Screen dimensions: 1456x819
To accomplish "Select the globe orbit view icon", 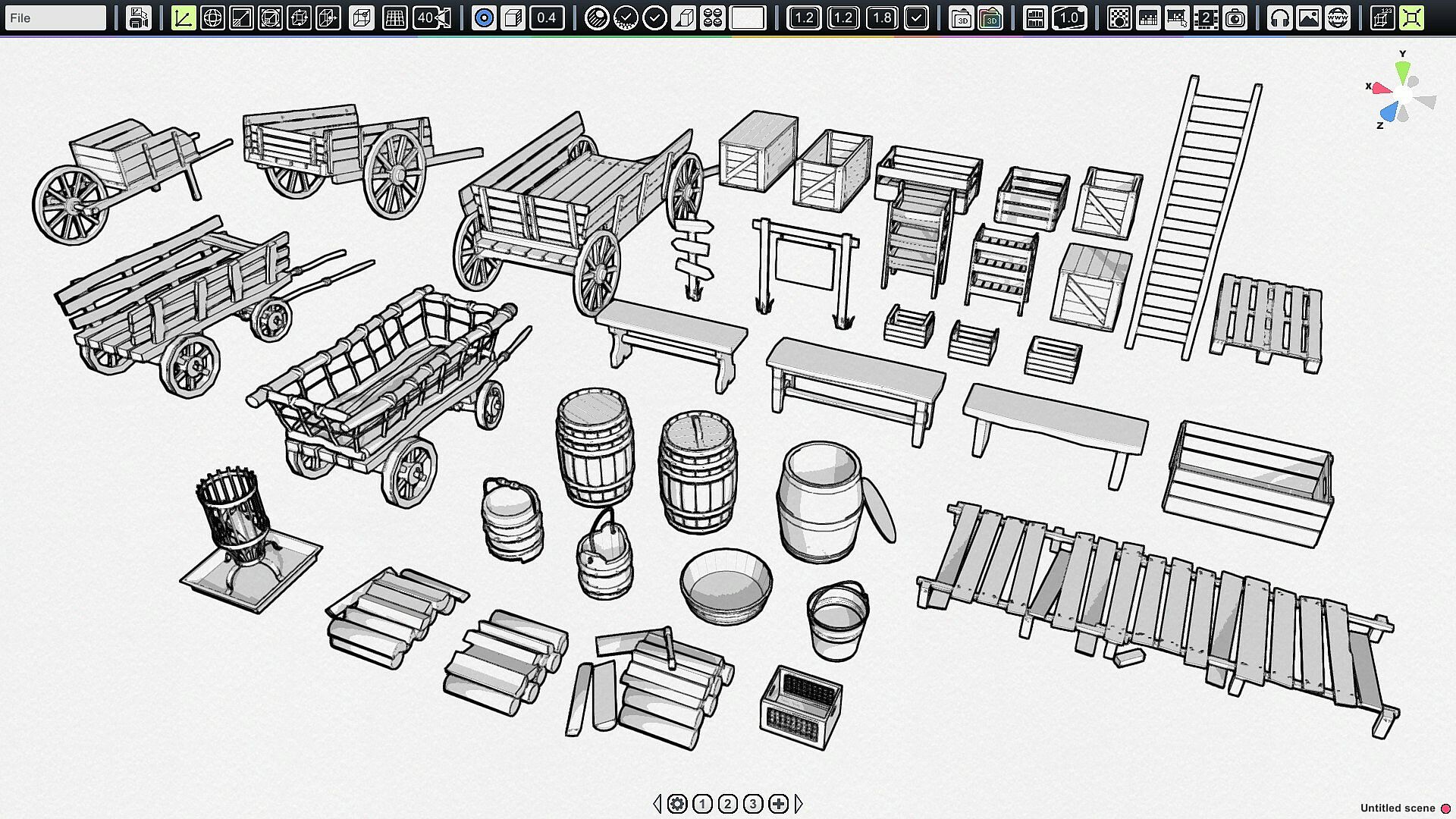I will [212, 17].
